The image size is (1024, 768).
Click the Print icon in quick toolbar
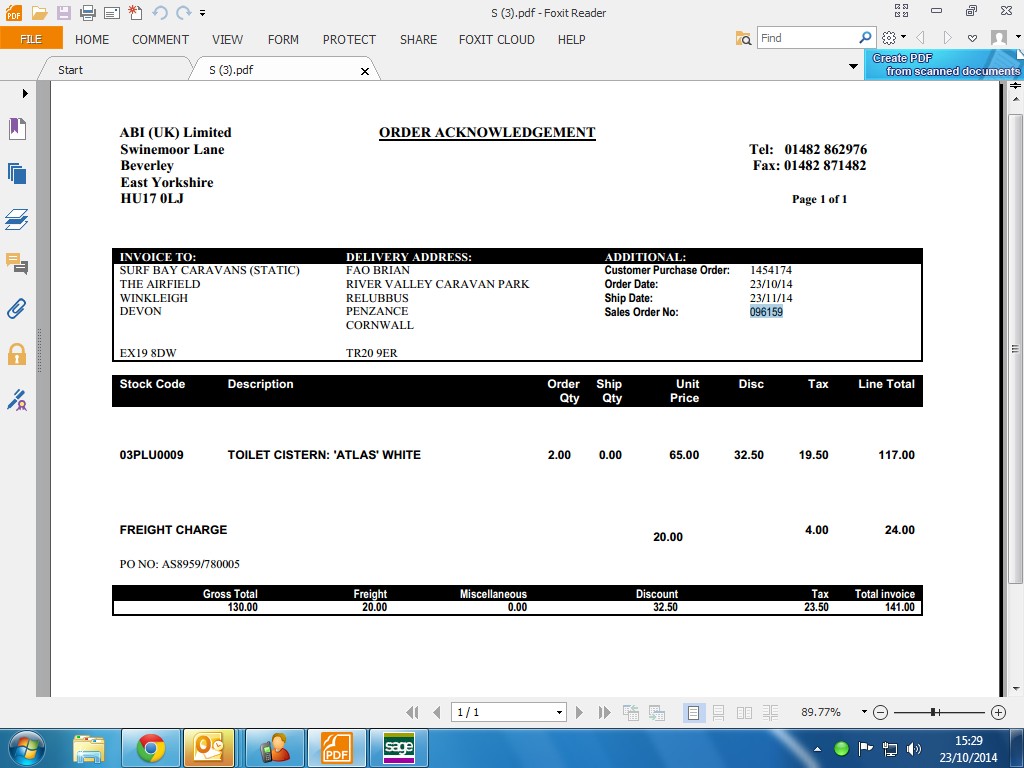pyautogui.click(x=87, y=13)
